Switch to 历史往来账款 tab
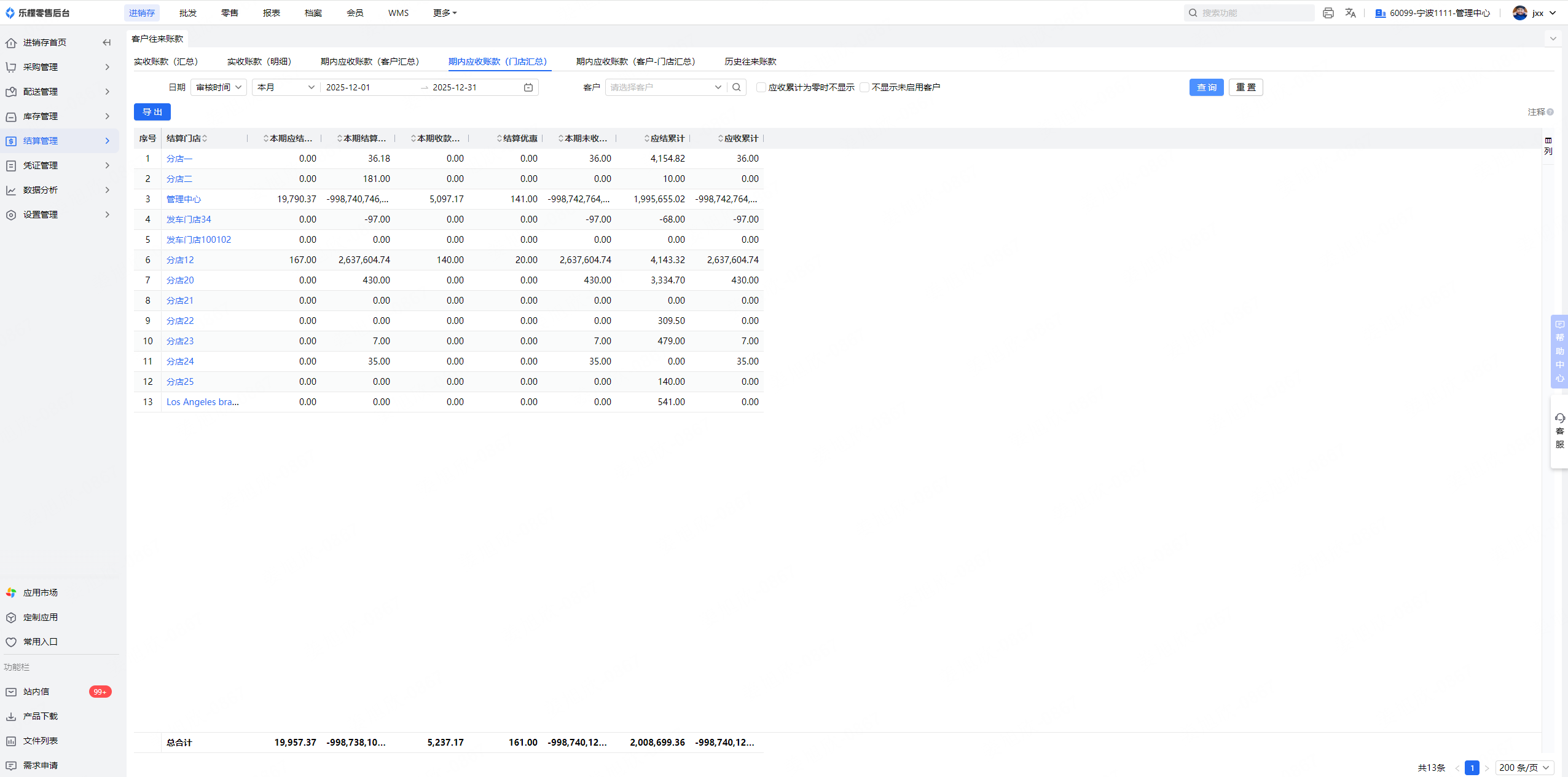Viewport: 1568px width, 777px height. point(750,61)
